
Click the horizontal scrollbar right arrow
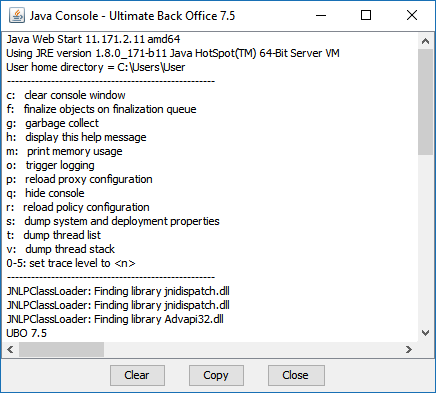(409, 349)
